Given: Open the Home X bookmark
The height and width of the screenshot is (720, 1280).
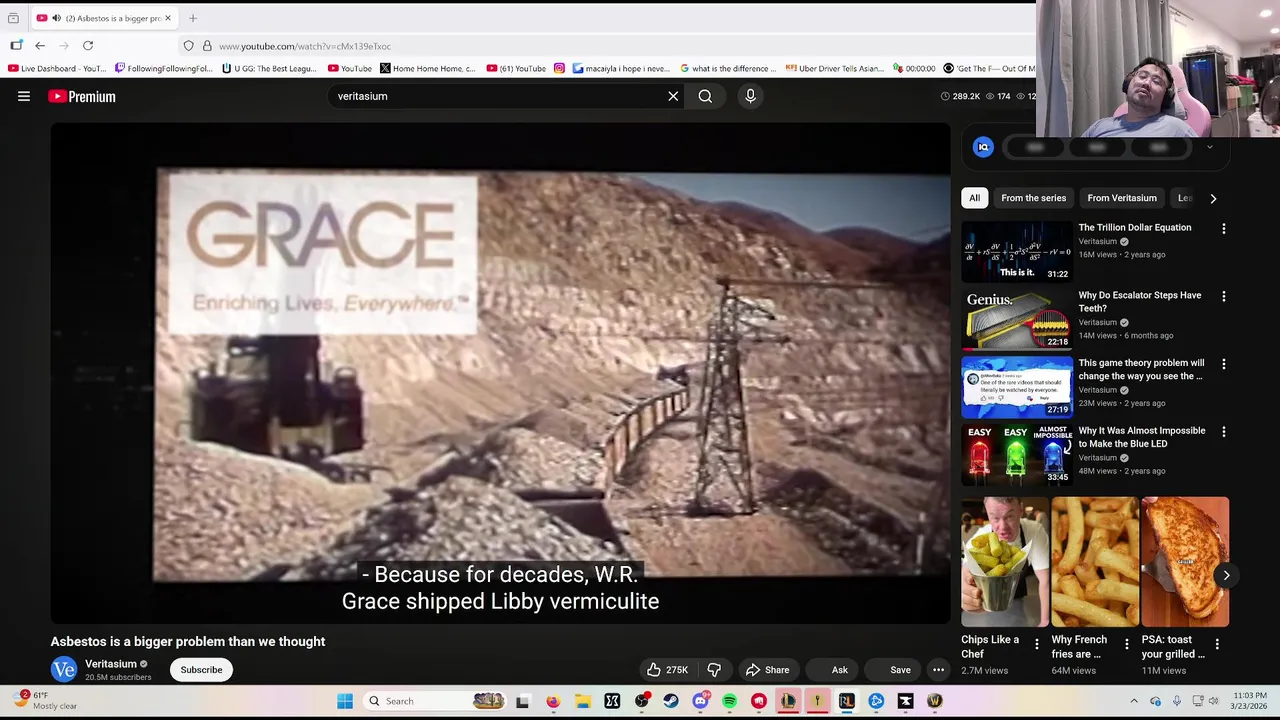Looking at the screenshot, I should [x=428, y=68].
